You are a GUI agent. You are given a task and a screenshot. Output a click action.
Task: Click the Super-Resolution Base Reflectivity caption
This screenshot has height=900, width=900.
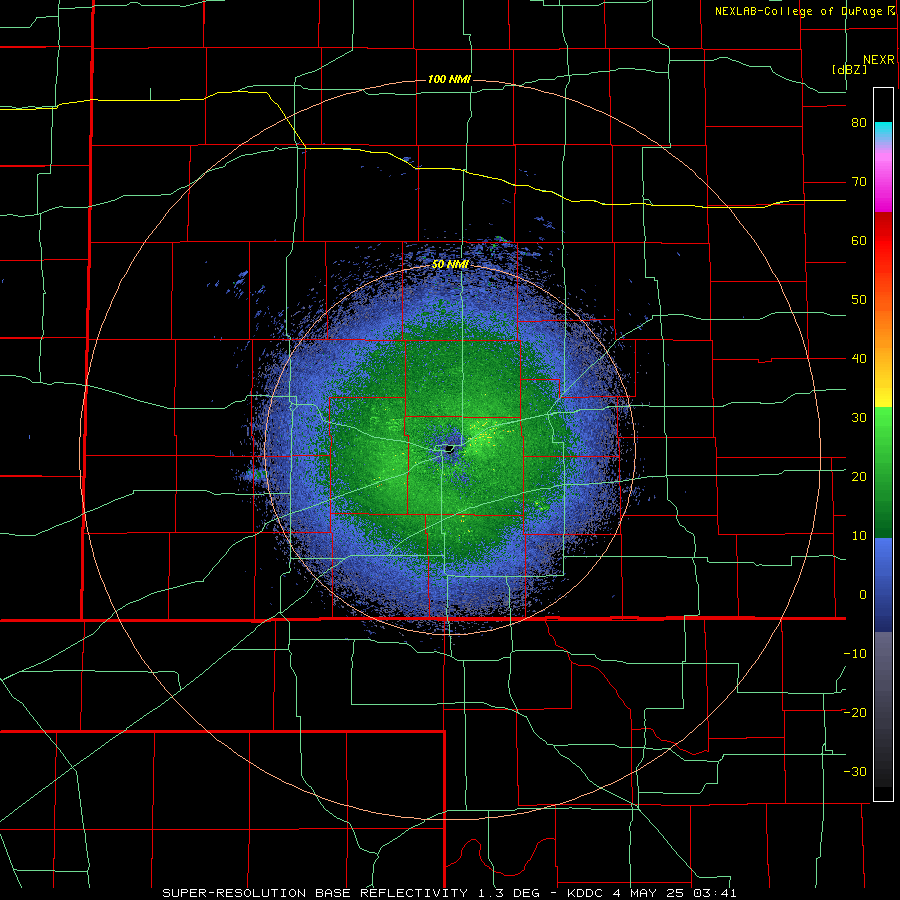tap(315, 893)
